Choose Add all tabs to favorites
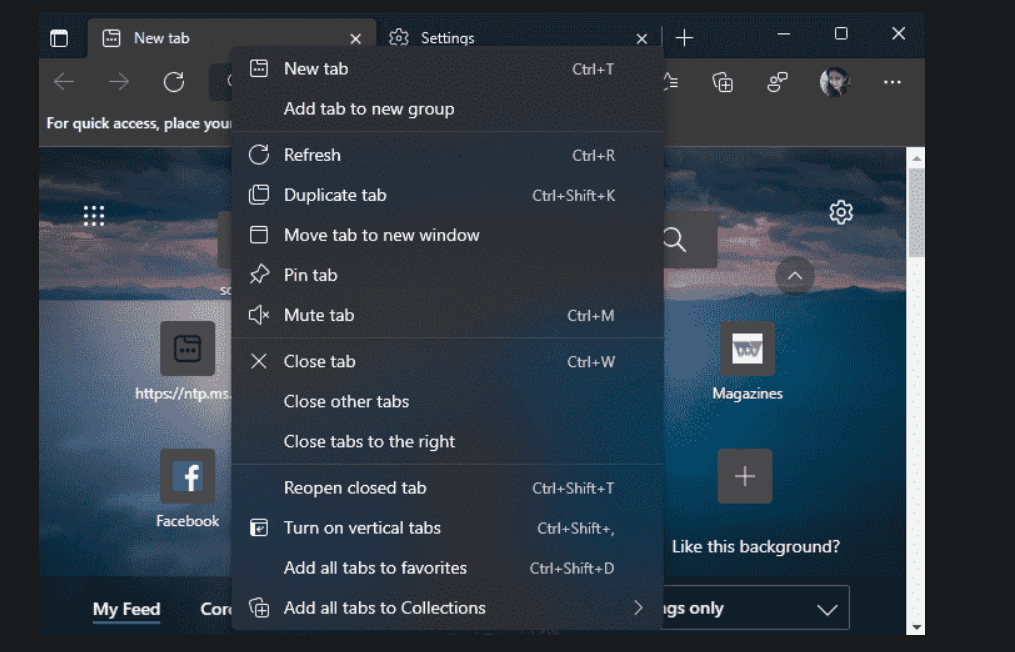The height and width of the screenshot is (652, 1015). tap(448, 568)
